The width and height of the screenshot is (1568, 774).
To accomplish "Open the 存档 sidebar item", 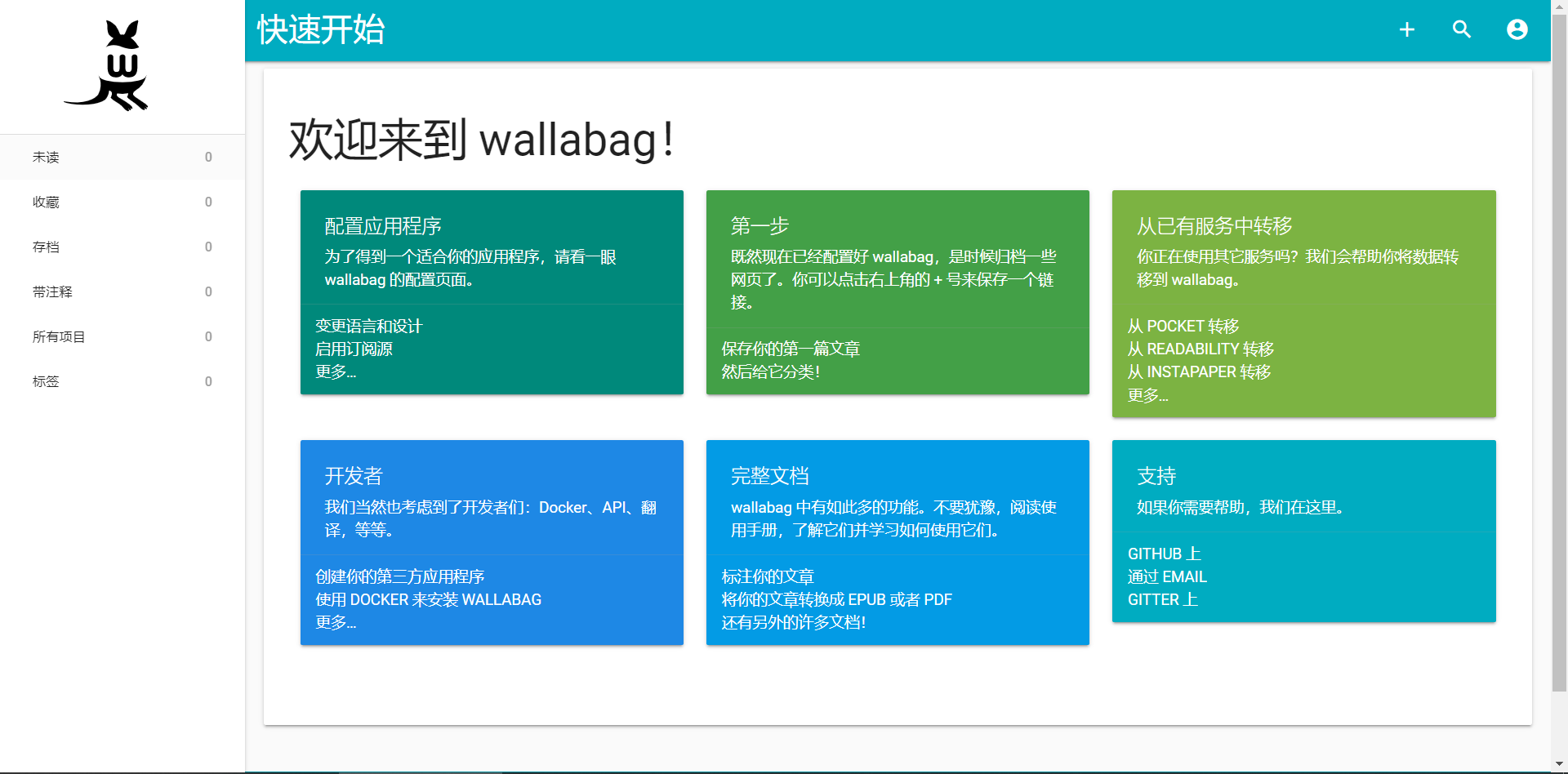I will (122, 247).
